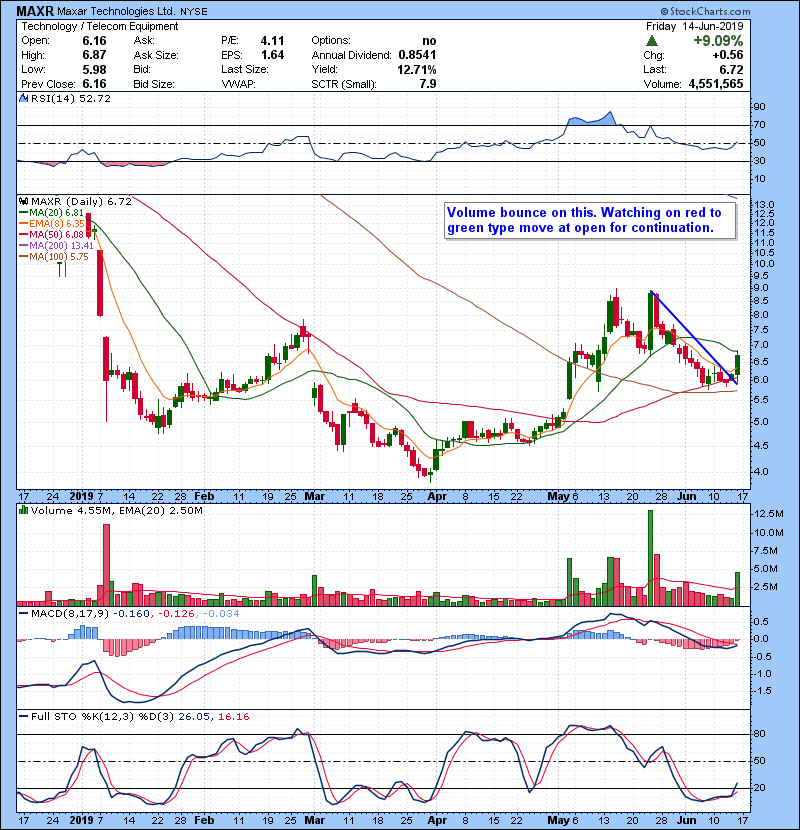Click the Options value no

[429, 41]
